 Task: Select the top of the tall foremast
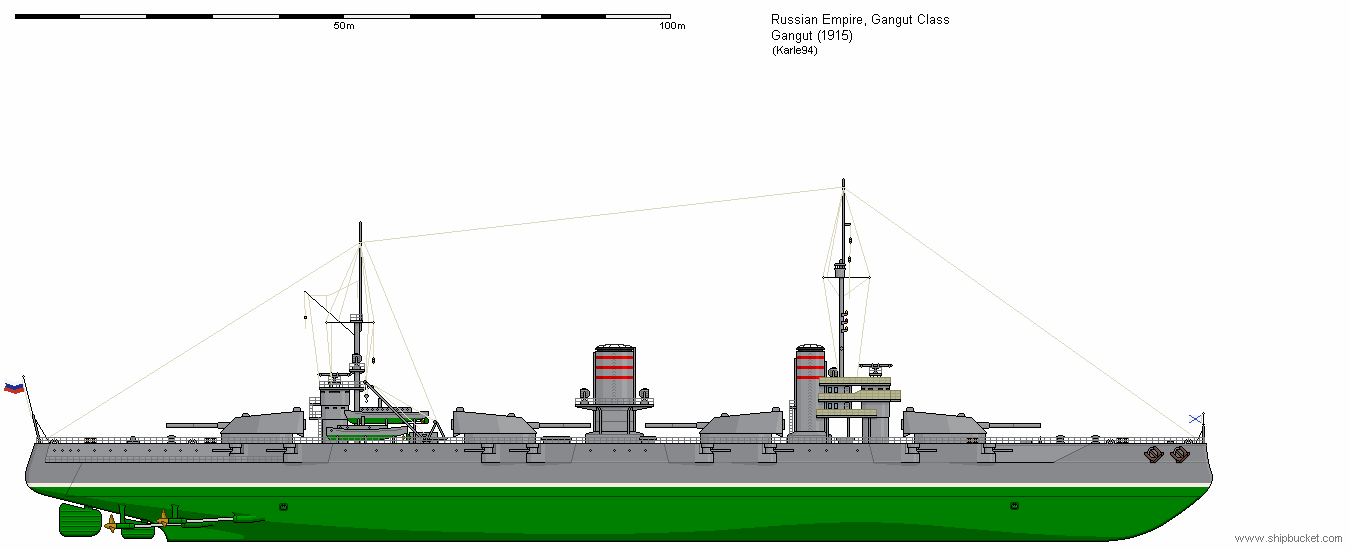[x=844, y=187]
